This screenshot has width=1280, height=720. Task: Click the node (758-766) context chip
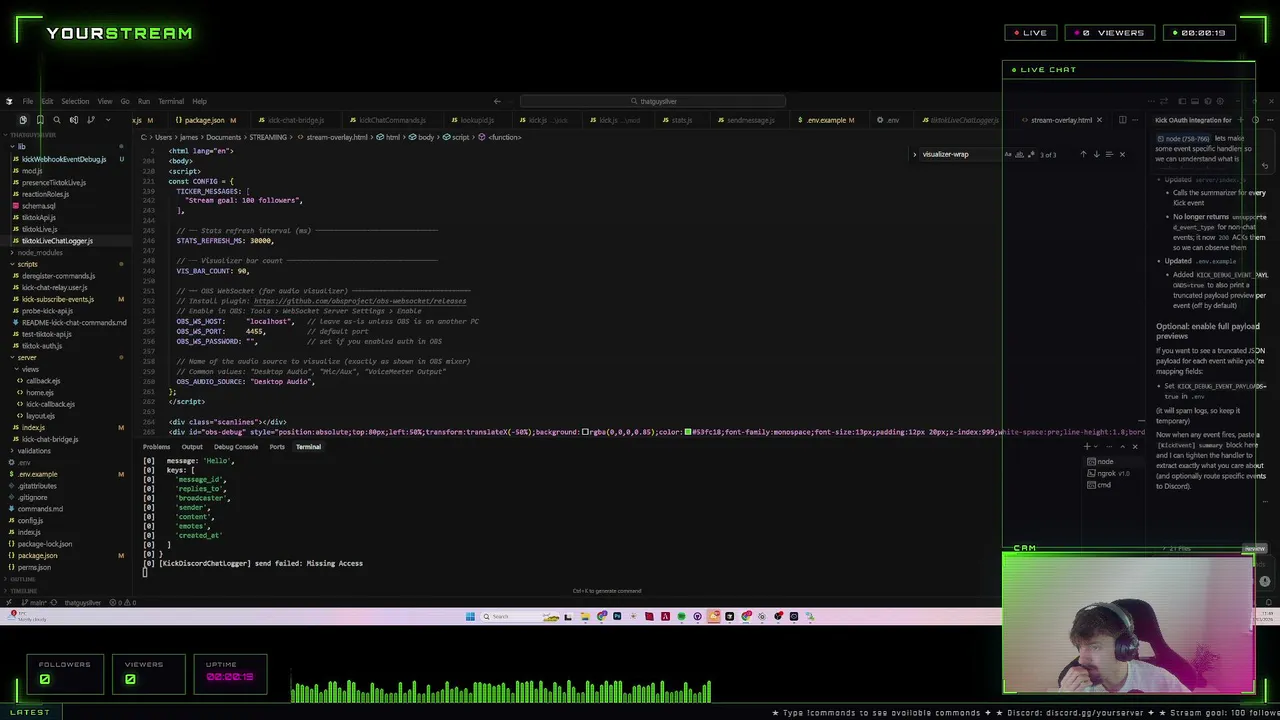point(1183,139)
